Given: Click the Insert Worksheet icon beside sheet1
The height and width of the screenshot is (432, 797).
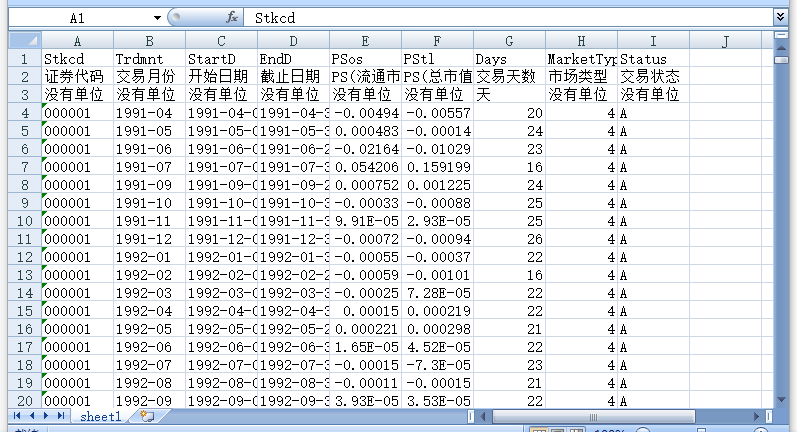Looking at the screenshot, I should pyautogui.click(x=147, y=416).
